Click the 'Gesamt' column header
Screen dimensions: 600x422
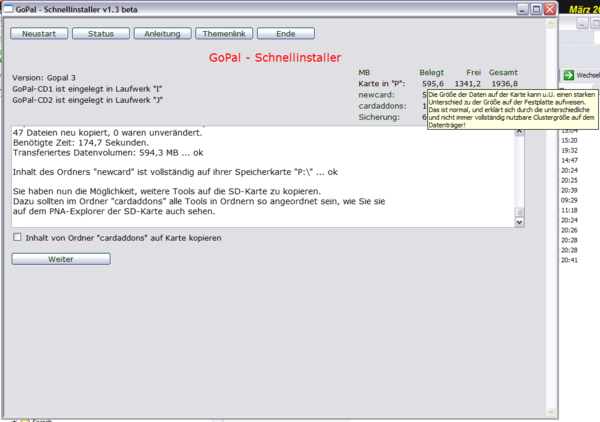point(503,72)
